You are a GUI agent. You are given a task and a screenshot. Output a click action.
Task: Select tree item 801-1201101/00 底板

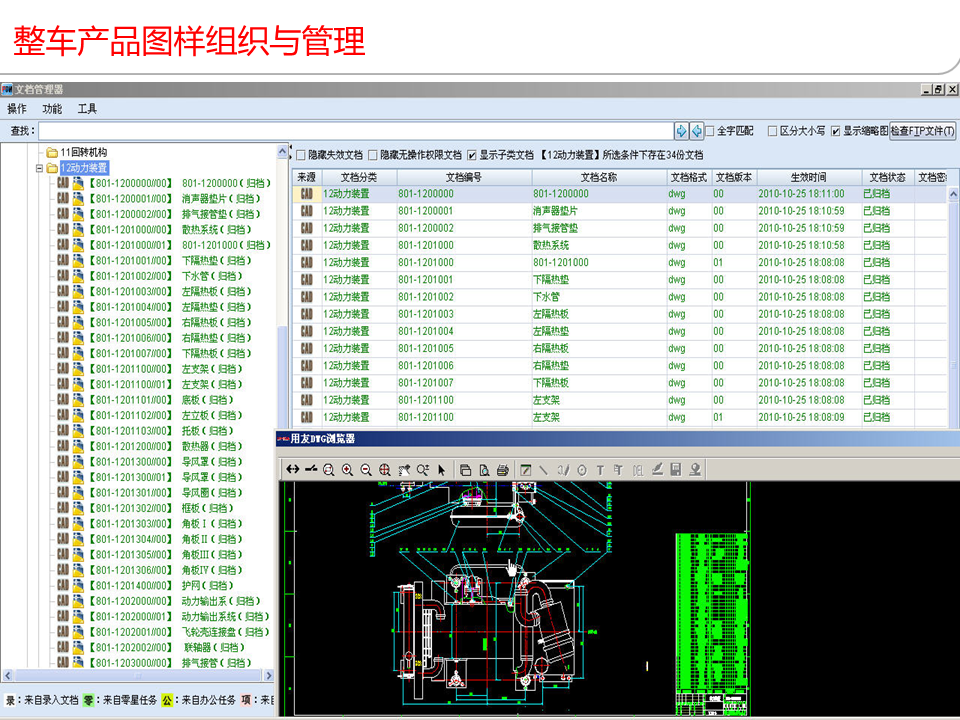tap(162, 400)
